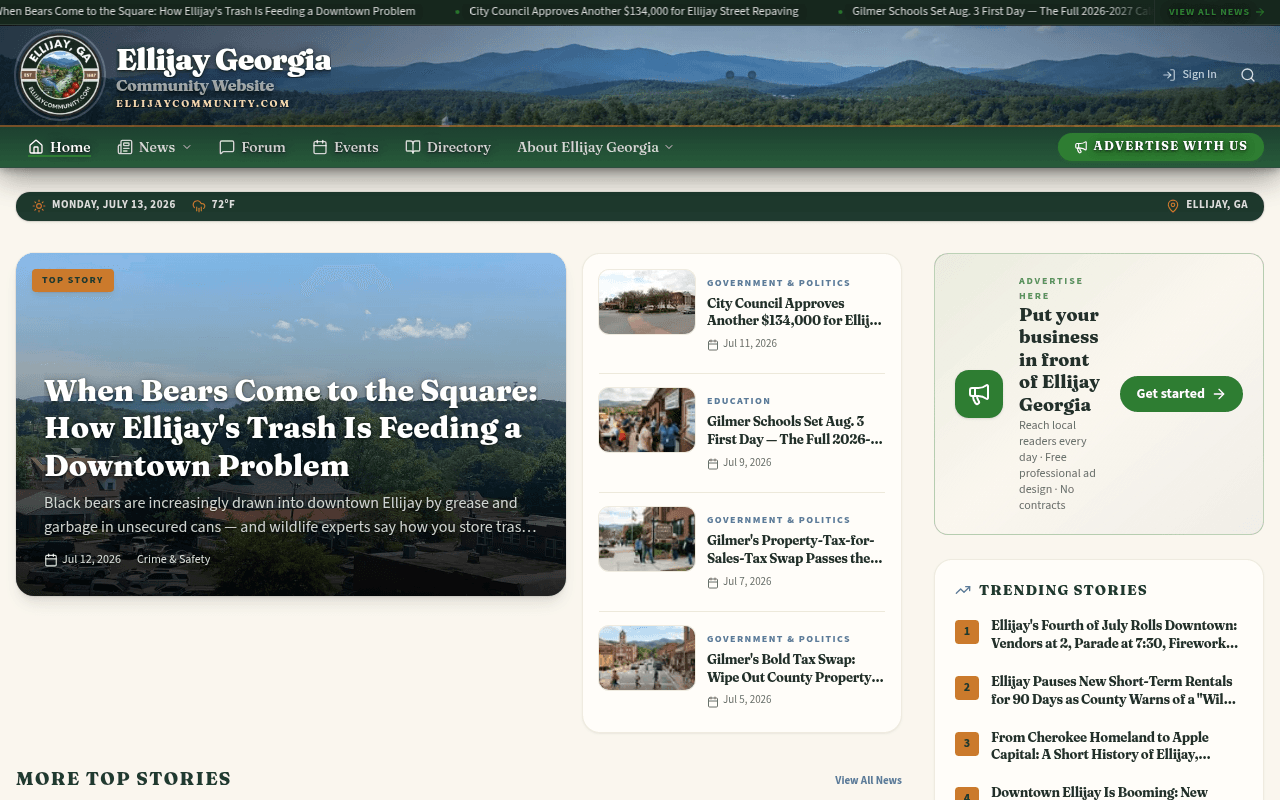Click the Crime & Safety category tag
This screenshot has width=1280, height=800.
174,560
